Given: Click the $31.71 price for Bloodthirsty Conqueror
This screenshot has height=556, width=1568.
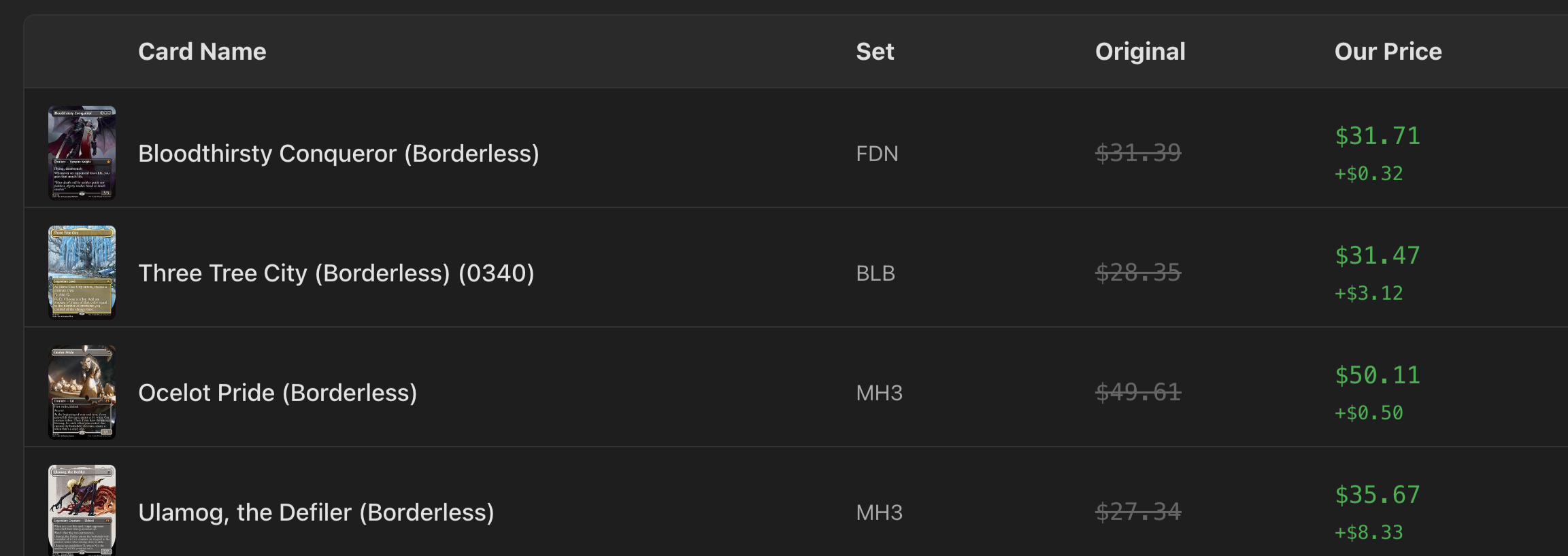Looking at the screenshot, I should tap(1377, 136).
